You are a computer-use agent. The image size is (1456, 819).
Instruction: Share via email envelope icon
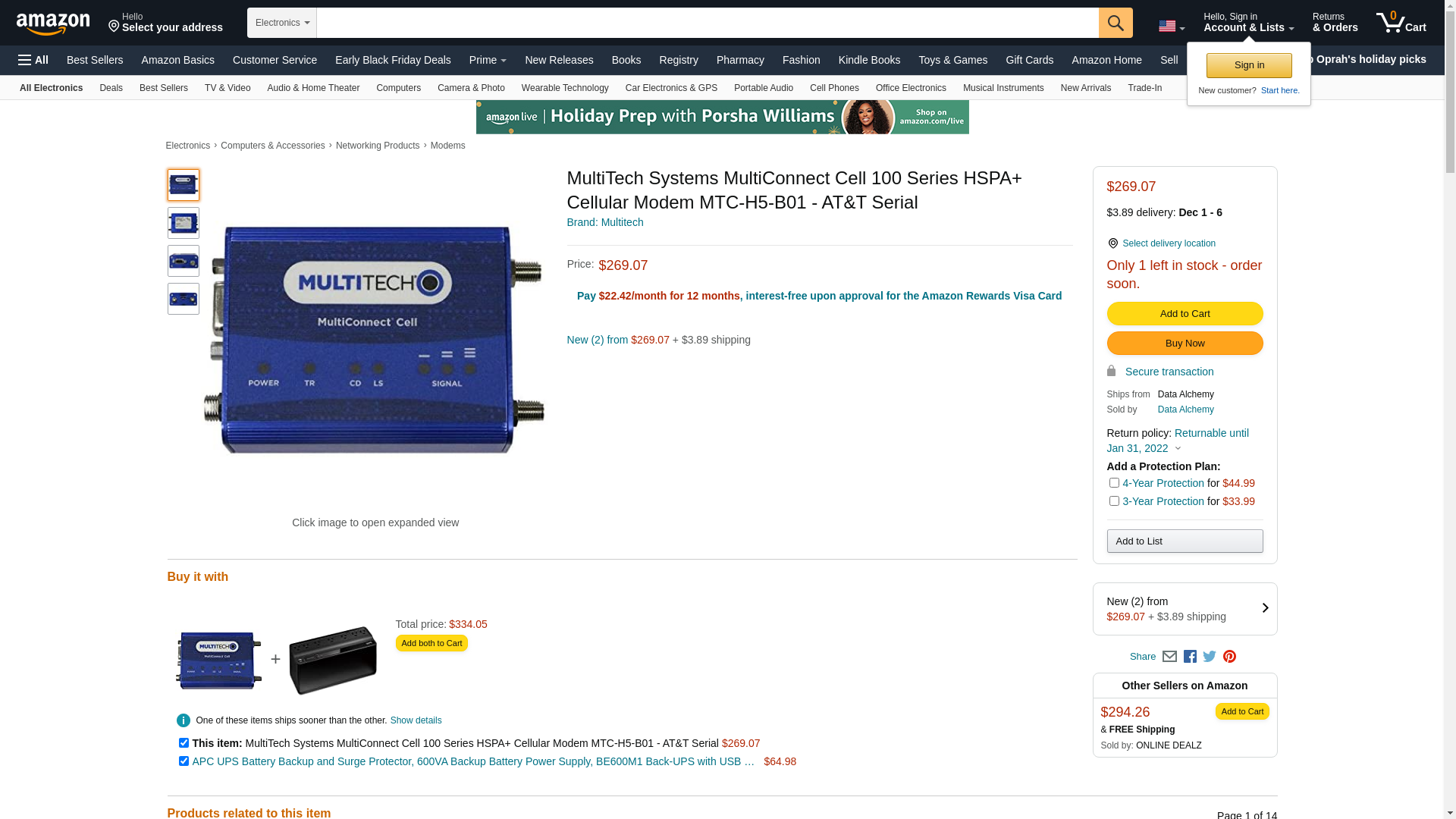[x=1169, y=657]
